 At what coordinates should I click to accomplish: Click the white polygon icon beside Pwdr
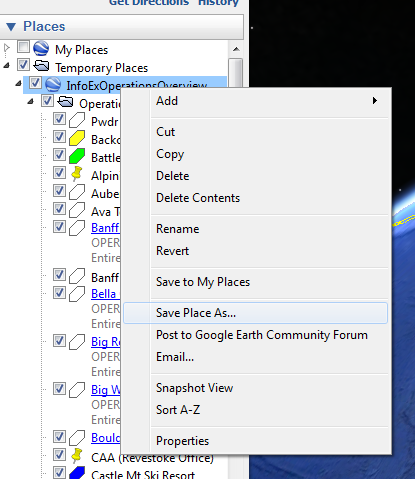point(77,120)
